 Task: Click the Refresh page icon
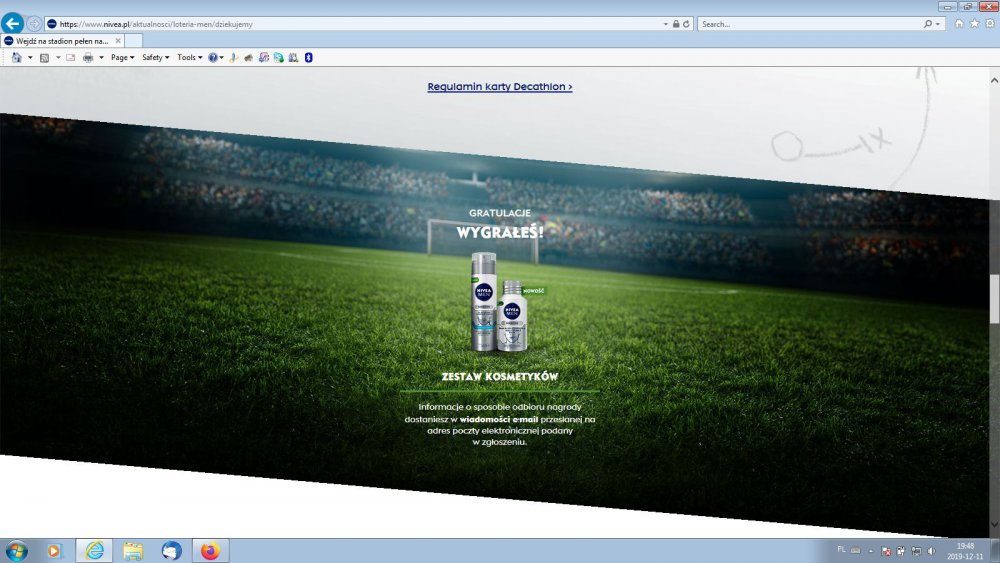pos(686,24)
